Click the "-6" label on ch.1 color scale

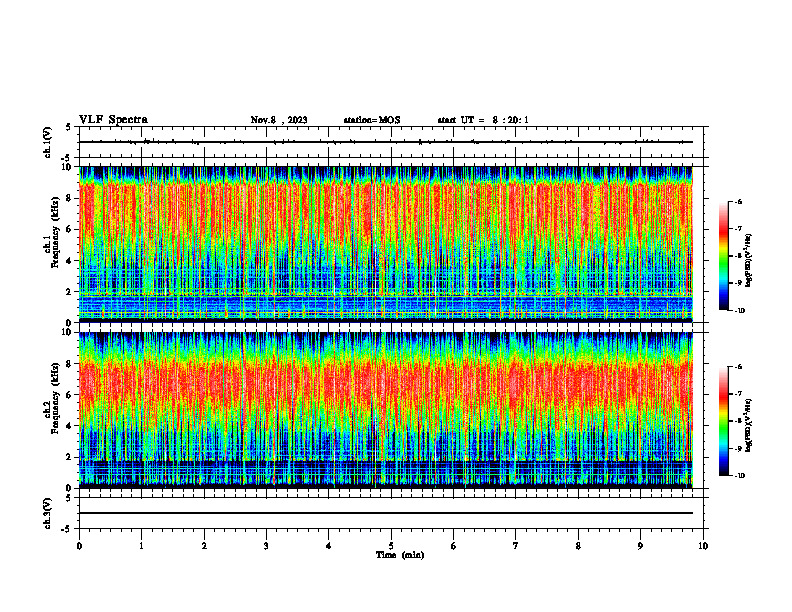738,201
